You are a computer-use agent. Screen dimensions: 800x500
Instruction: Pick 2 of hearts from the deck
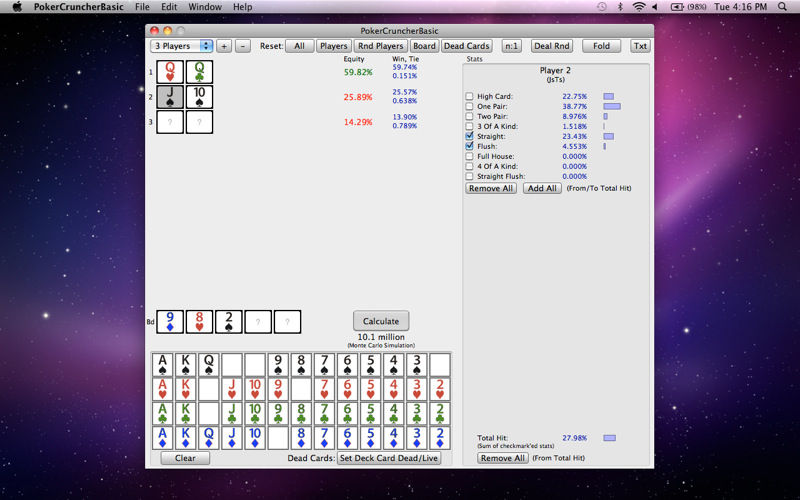pos(440,389)
